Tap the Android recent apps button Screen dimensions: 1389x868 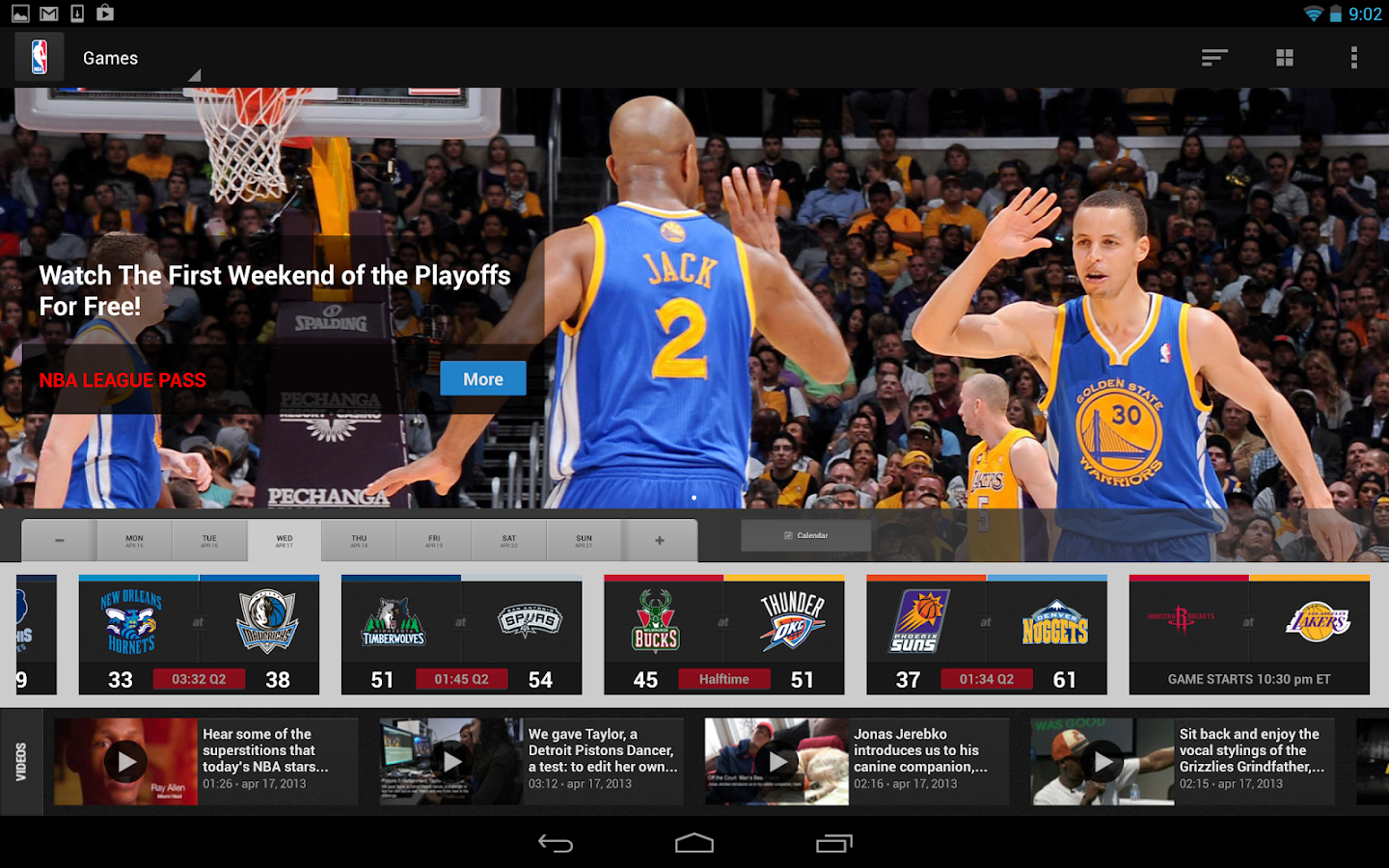pos(834,844)
